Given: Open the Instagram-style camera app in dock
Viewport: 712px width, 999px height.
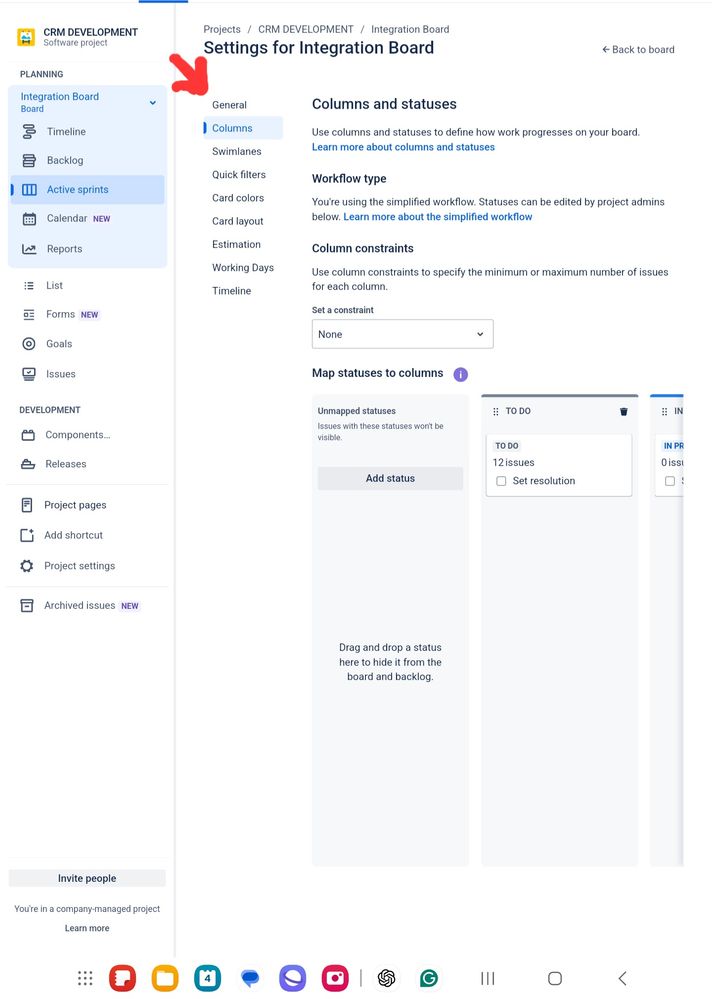Looking at the screenshot, I should tap(335, 978).
